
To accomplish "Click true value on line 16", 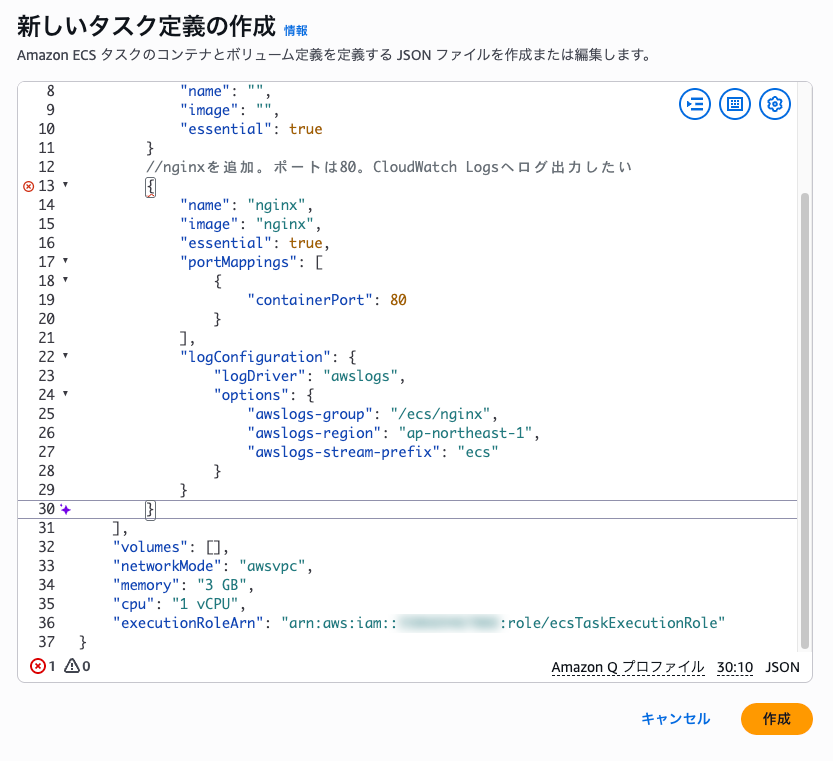I will coord(306,243).
